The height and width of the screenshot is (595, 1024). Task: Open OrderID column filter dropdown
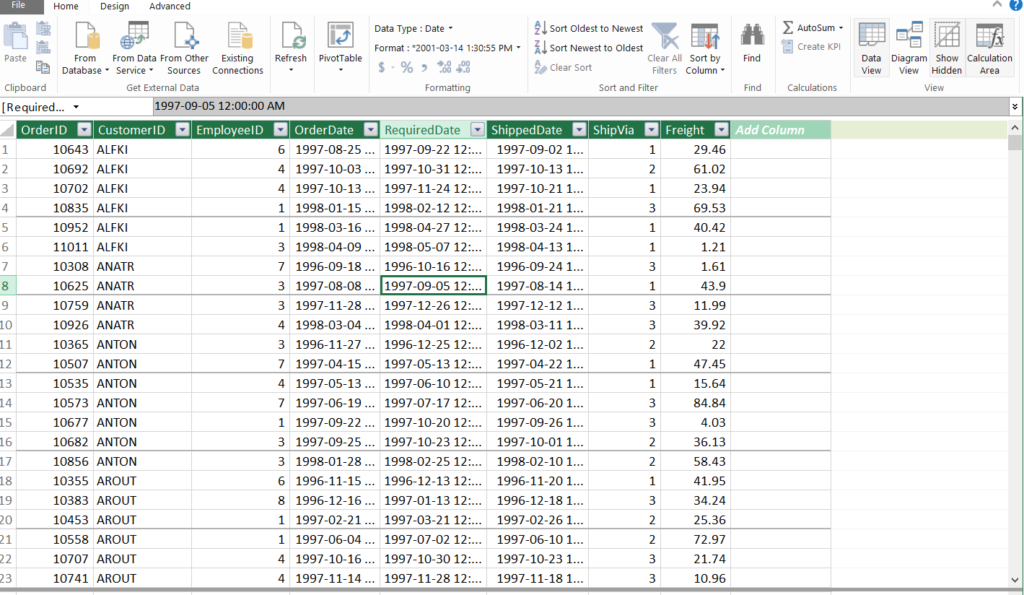click(x=84, y=129)
